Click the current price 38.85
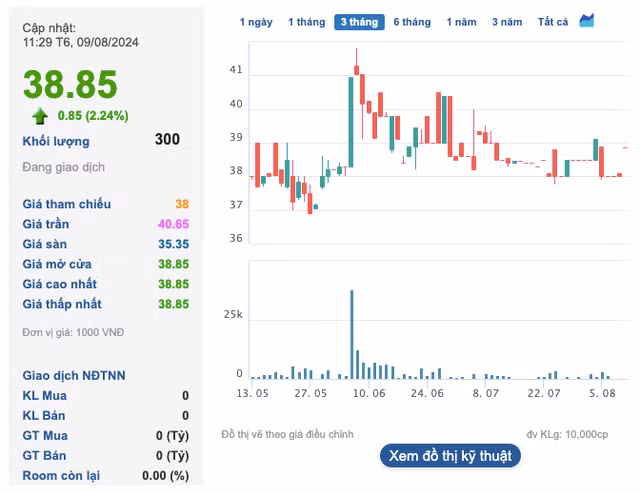 tap(70, 85)
